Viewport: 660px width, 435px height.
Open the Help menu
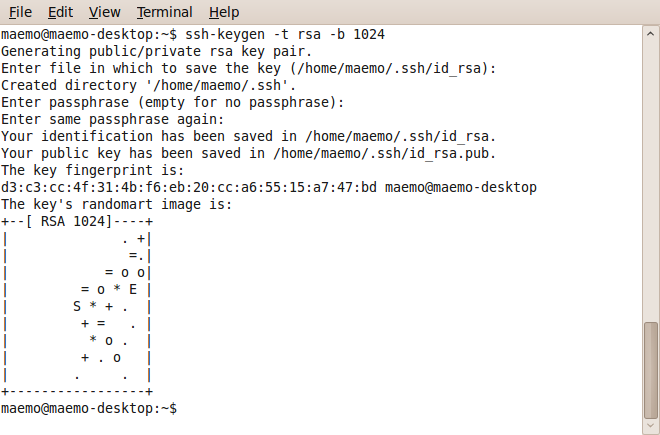(224, 12)
